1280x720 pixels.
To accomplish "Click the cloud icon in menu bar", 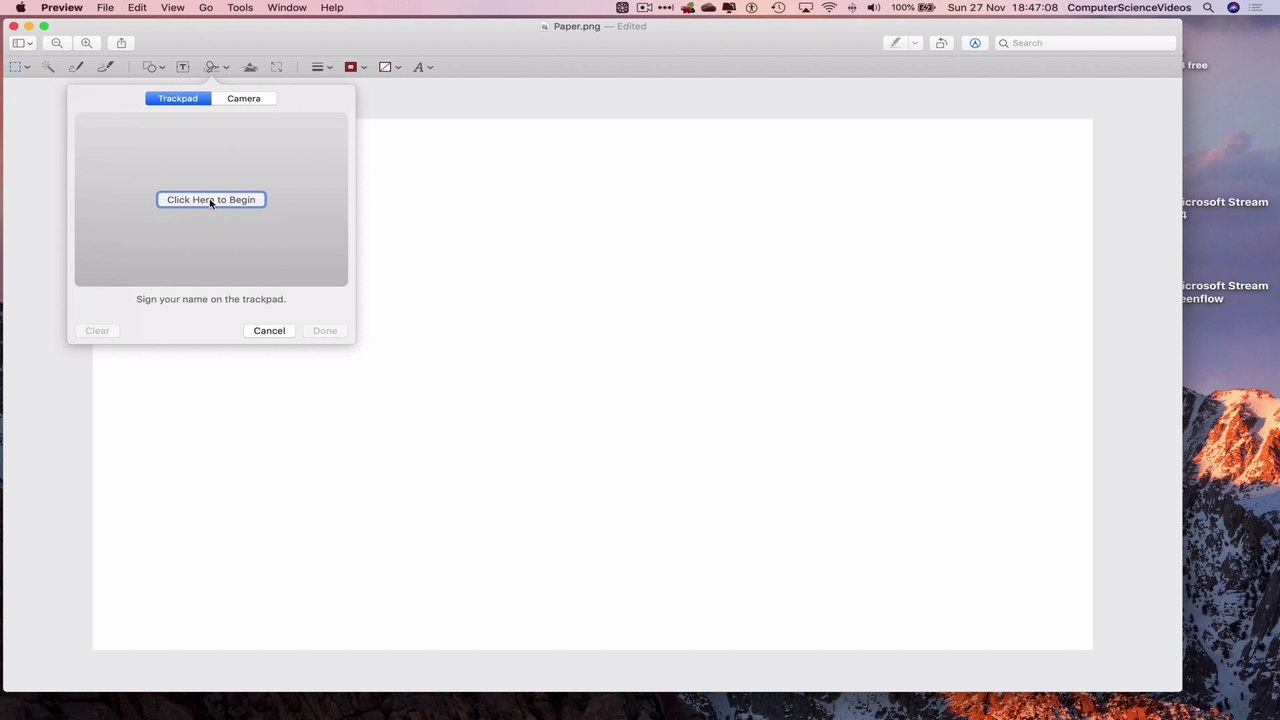I will point(708,8).
